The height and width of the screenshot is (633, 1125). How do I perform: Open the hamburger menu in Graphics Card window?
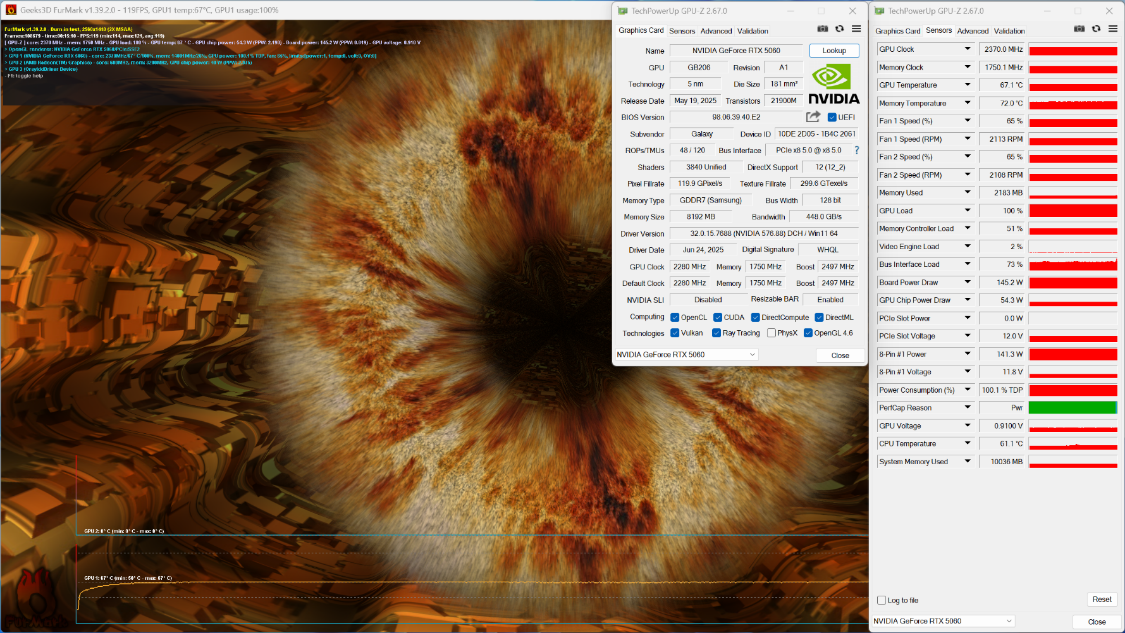(857, 29)
